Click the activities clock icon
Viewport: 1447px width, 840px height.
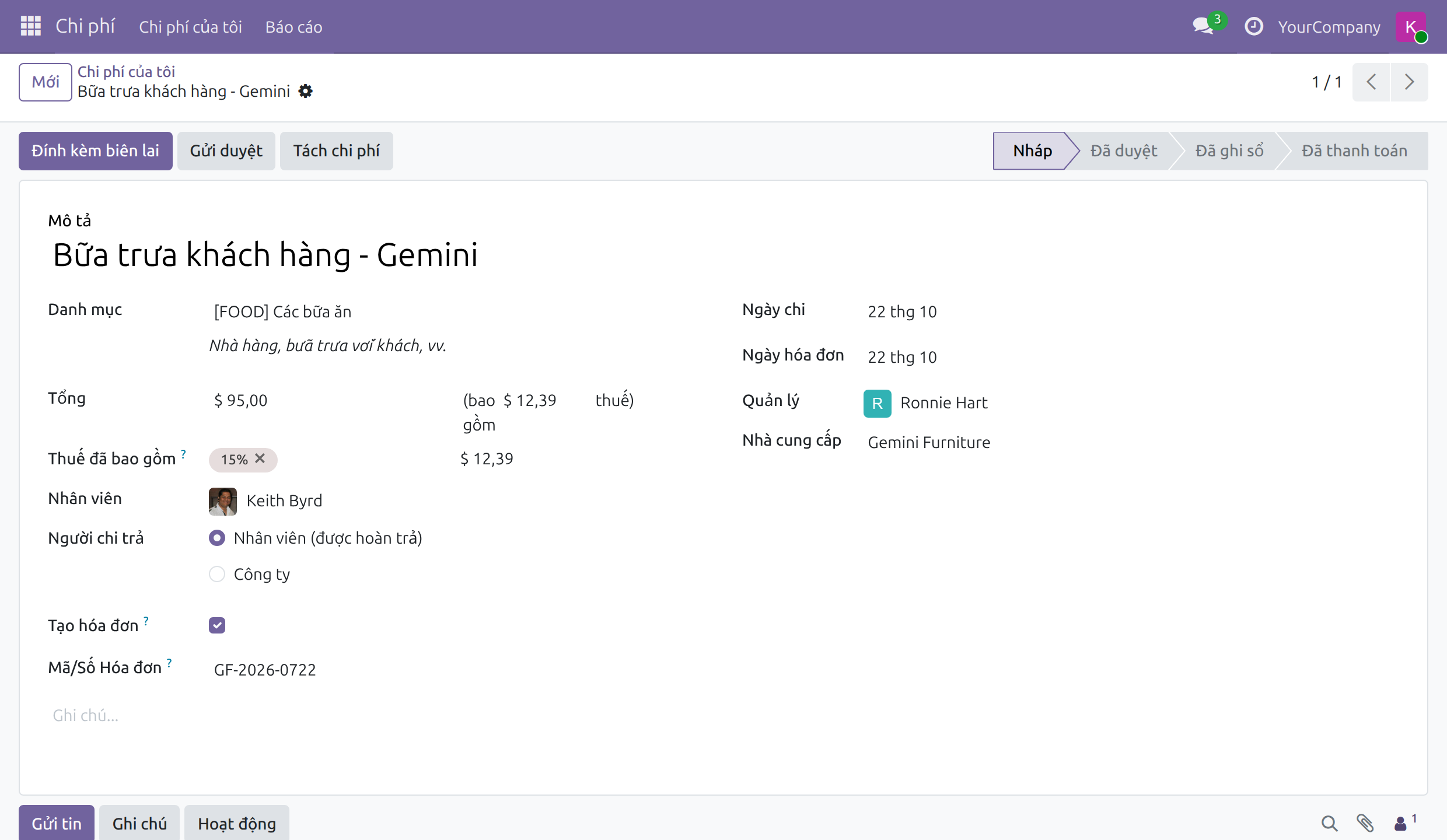1254,26
